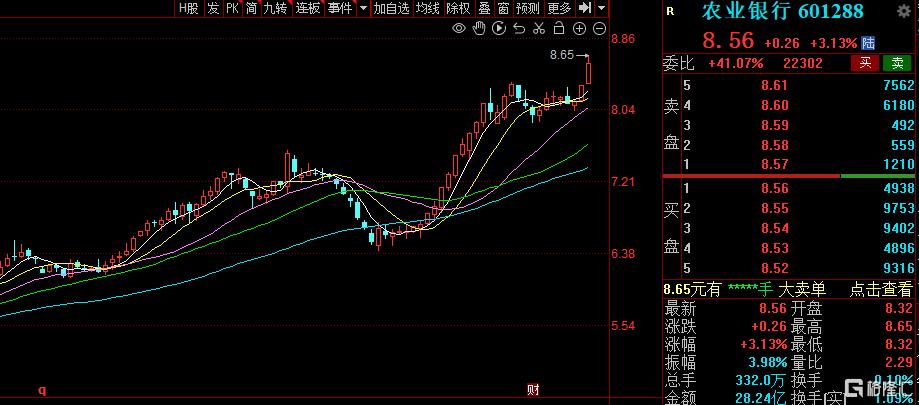Select the scissors cut tool icon
Image resolution: width=919 pixels, height=405 pixels.
click(539, 28)
